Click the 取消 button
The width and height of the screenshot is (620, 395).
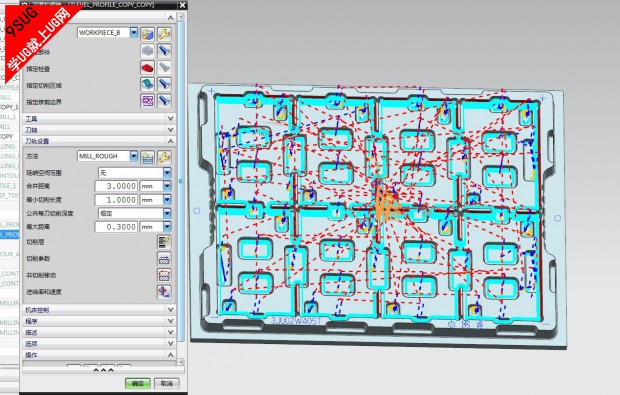pyautogui.click(x=166, y=383)
